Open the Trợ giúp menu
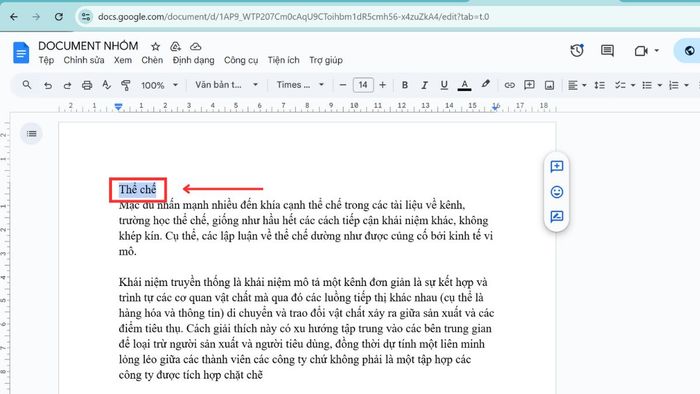700x394 pixels. (326, 60)
